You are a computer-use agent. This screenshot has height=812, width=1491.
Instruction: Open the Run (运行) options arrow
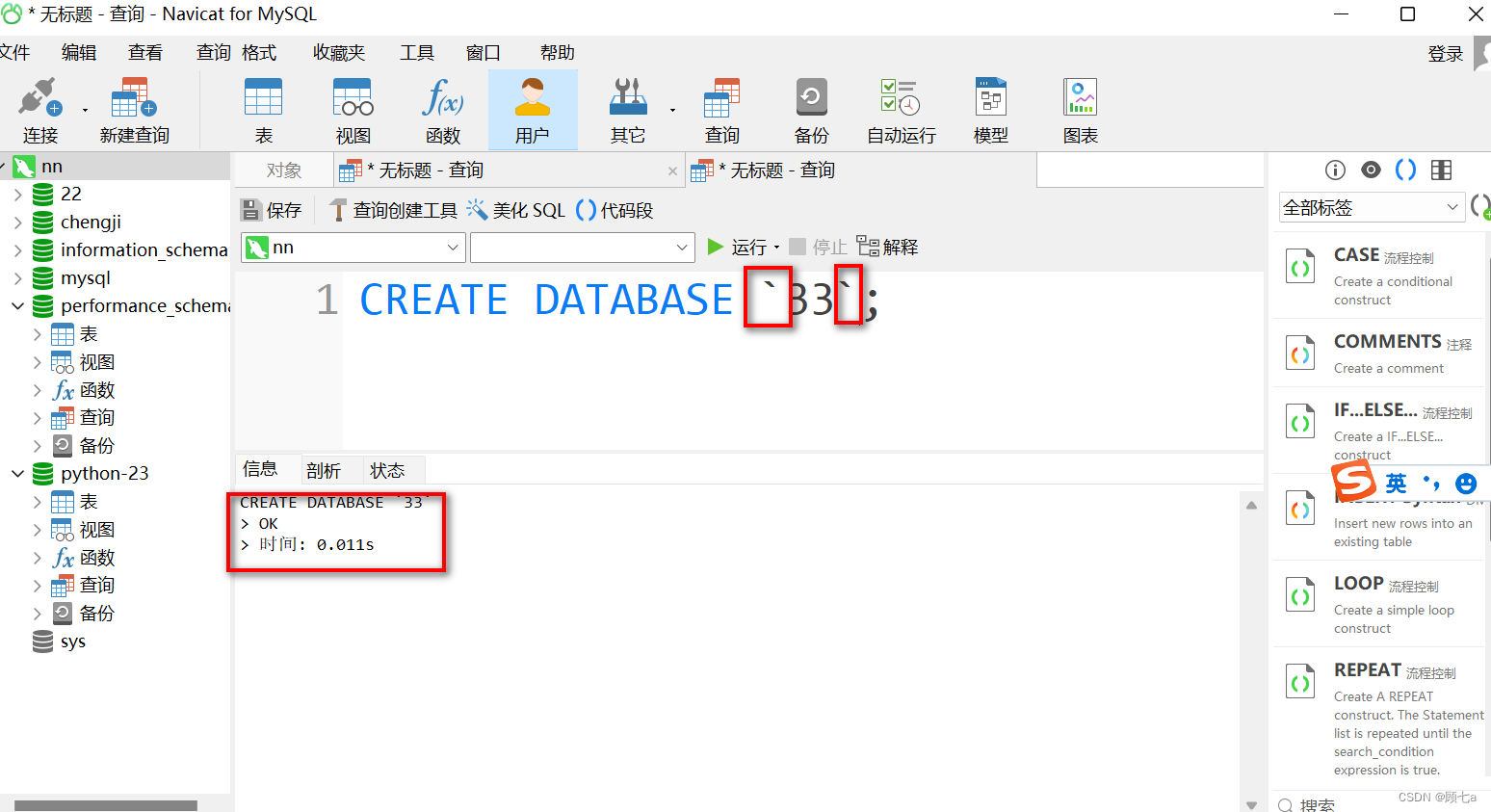pyautogui.click(x=776, y=248)
